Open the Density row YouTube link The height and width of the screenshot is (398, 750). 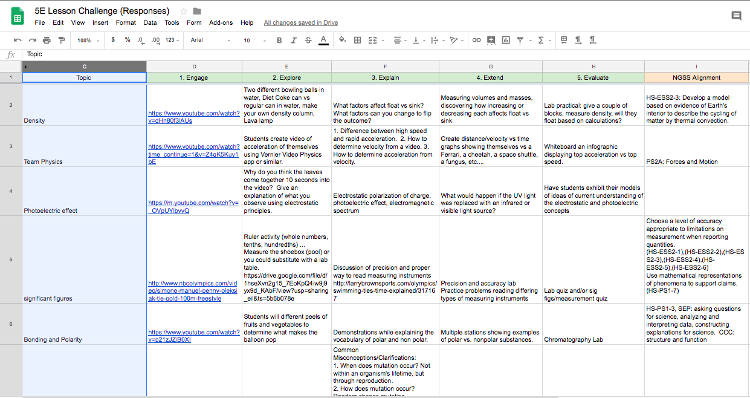pos(194,117)
